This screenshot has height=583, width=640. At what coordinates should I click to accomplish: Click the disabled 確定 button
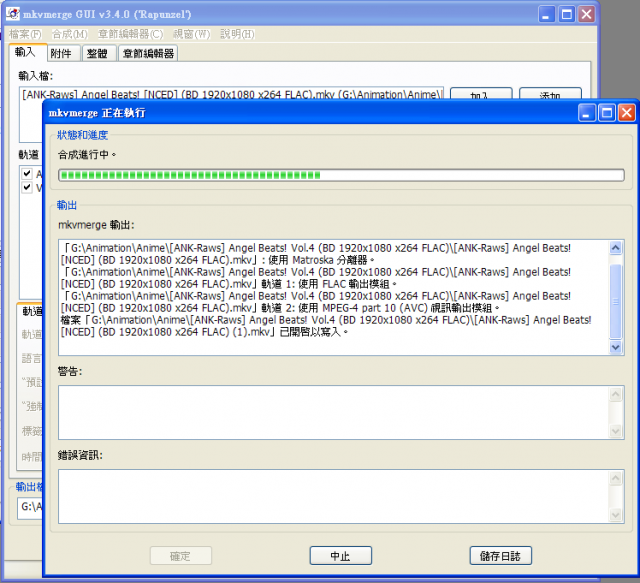point(181,556)
